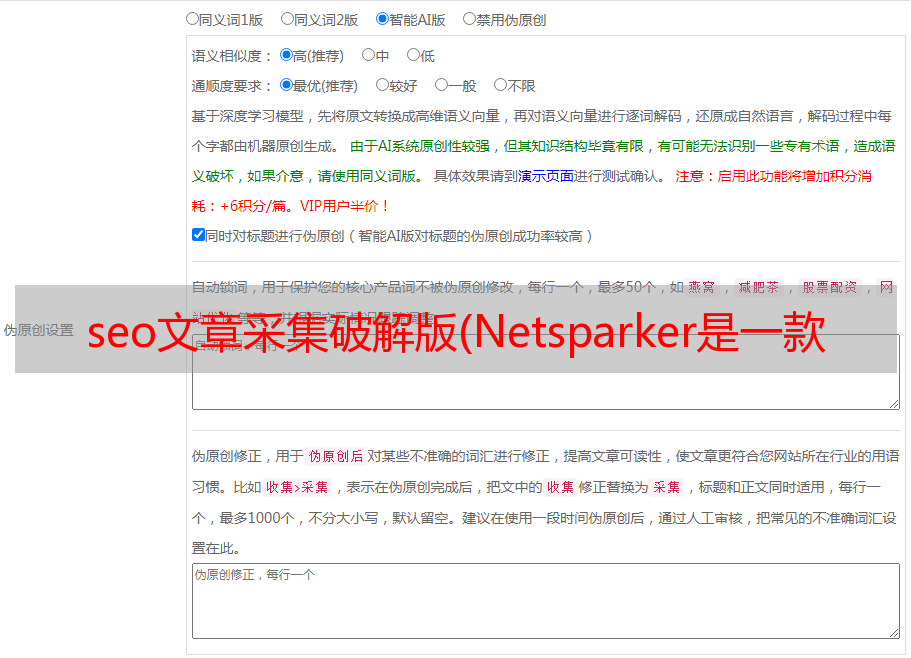
Task: Click the 伪原创修正 textarea
Action: [x=546, y=601]
